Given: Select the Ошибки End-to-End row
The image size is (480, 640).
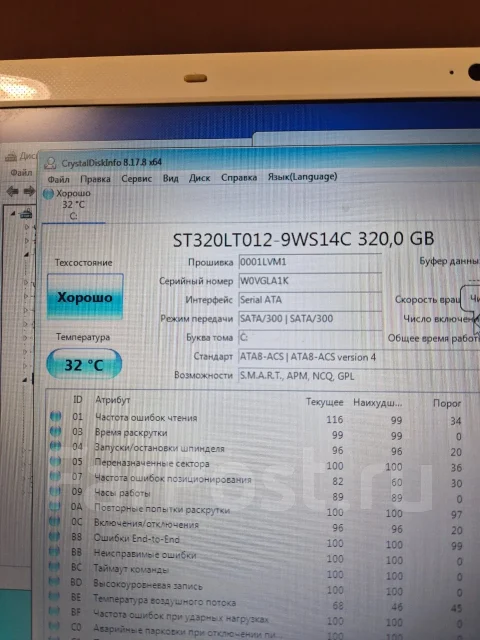Looking at the screenshot, I should coord(264,542).
